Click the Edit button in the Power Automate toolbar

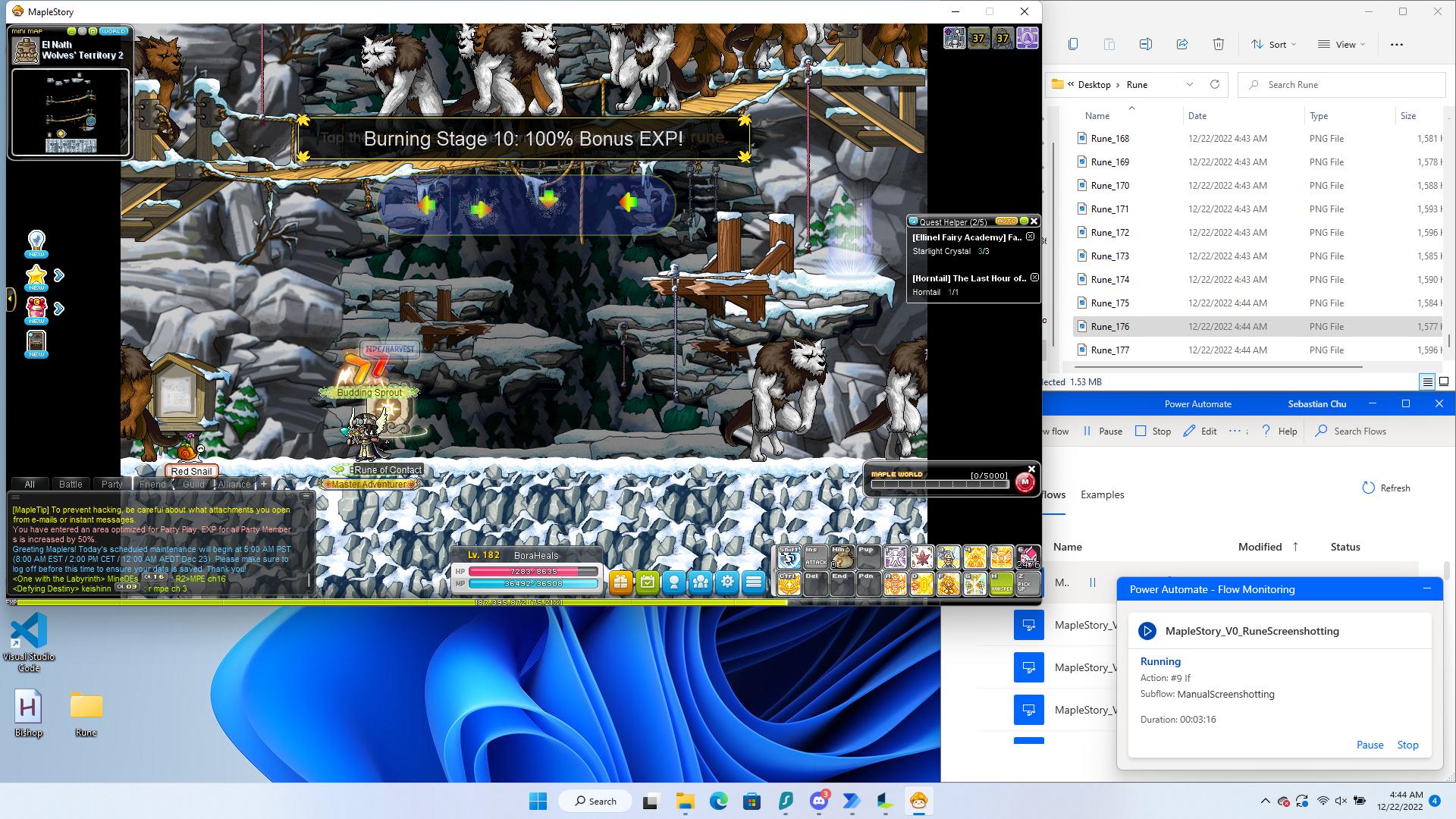pos(1200,431)
